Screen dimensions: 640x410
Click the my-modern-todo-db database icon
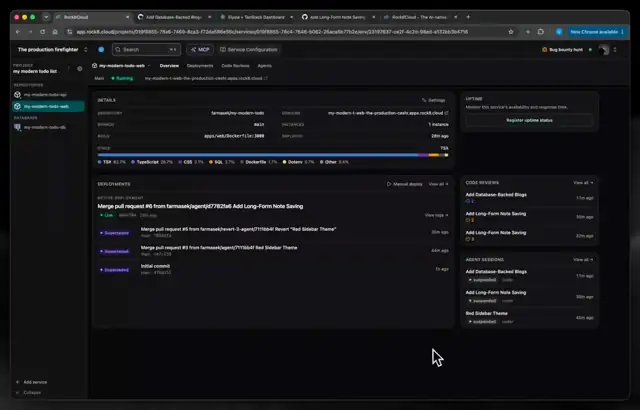click(17, 127)
